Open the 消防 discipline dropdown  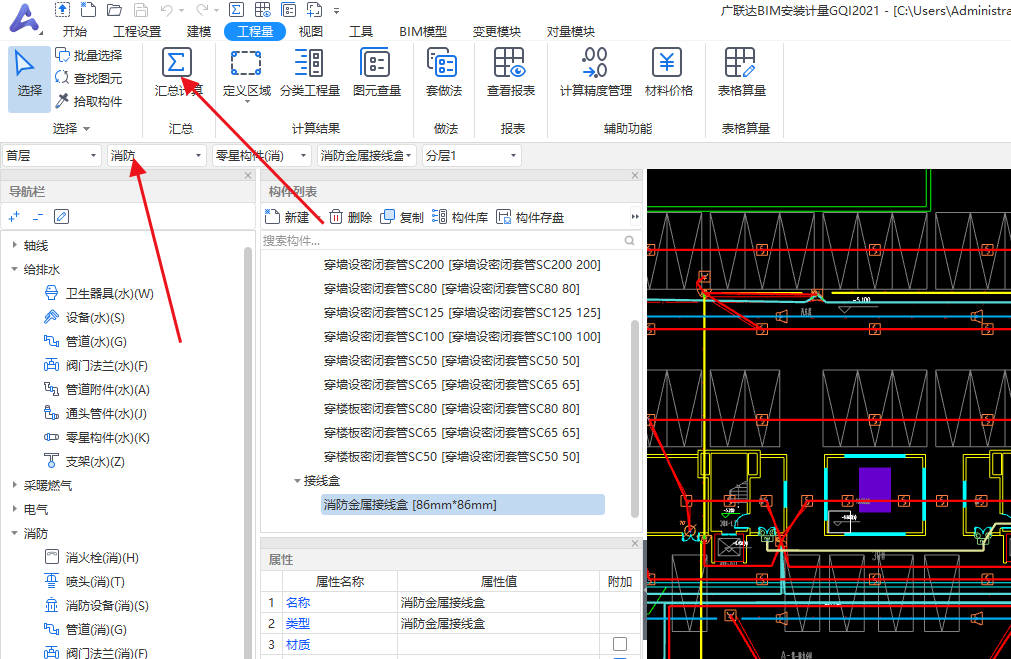coord(156,156)
